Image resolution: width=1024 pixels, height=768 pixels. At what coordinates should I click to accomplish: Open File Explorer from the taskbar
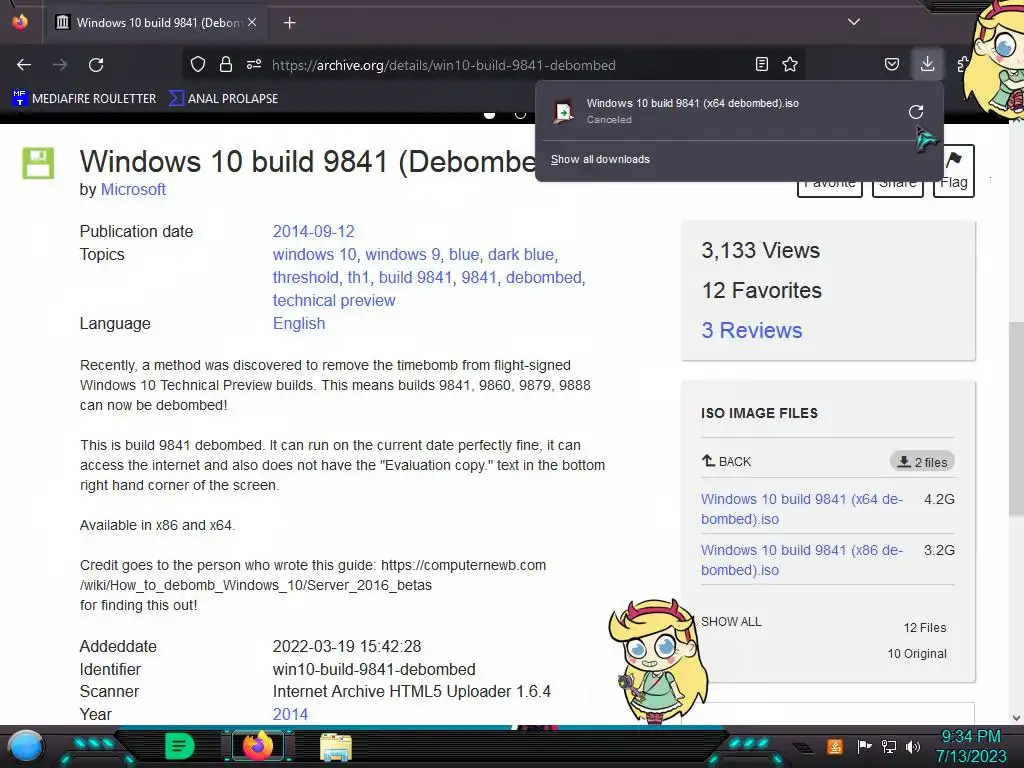point(336,747)
